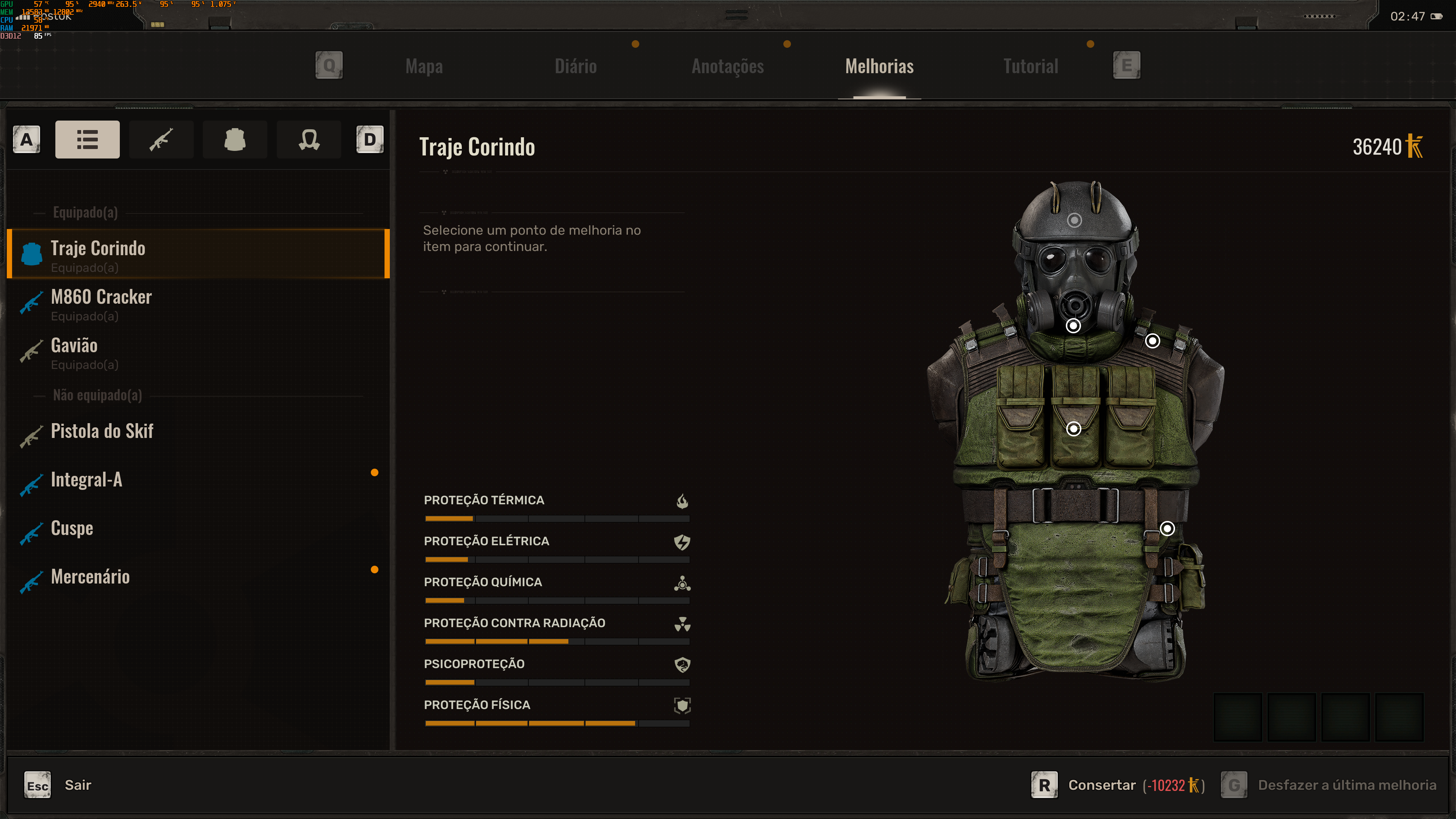
Task: Click Sair to exit the menu
Action: 77,785
